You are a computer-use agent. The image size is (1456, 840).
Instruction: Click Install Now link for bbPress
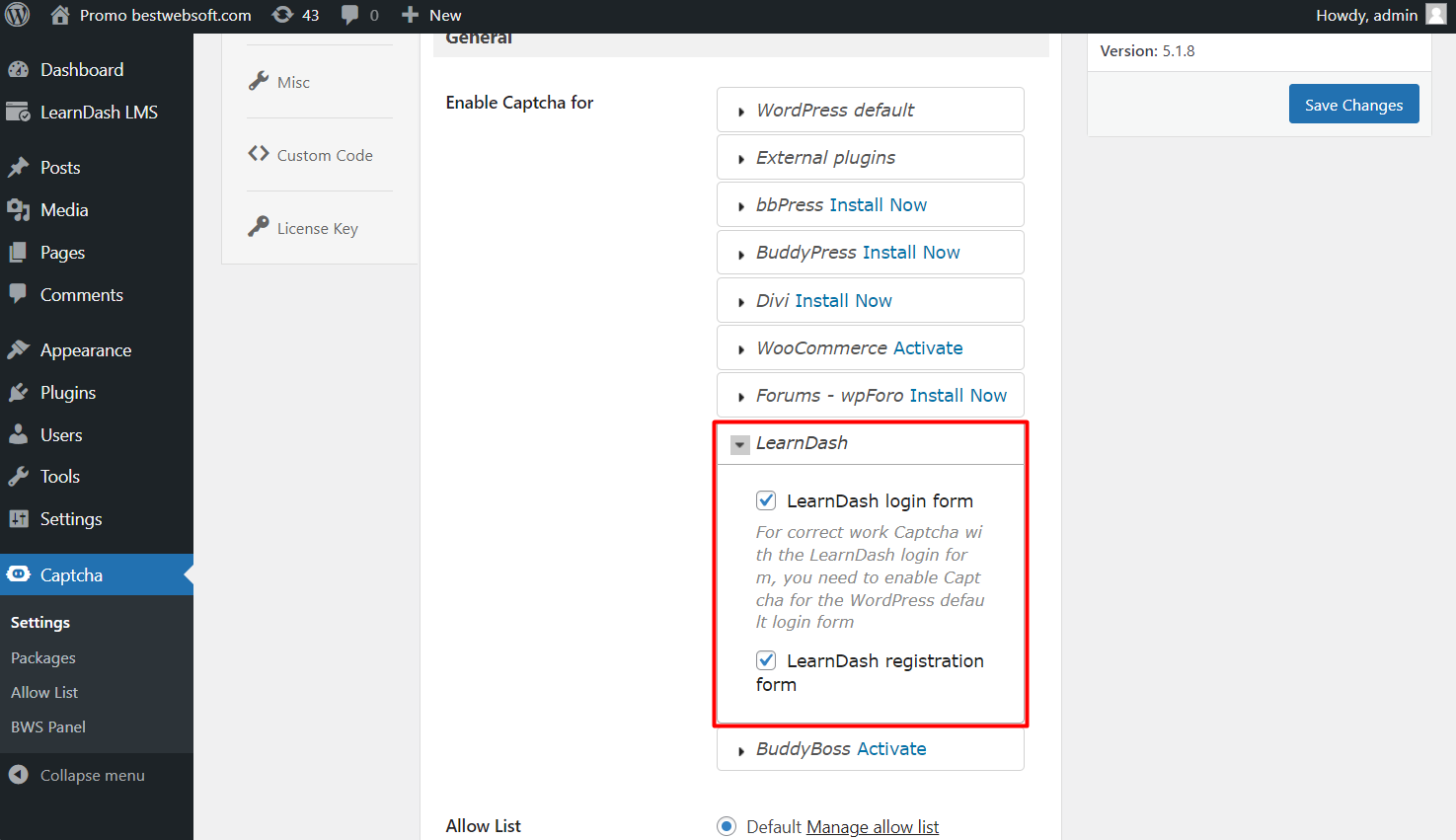point(878,204)
